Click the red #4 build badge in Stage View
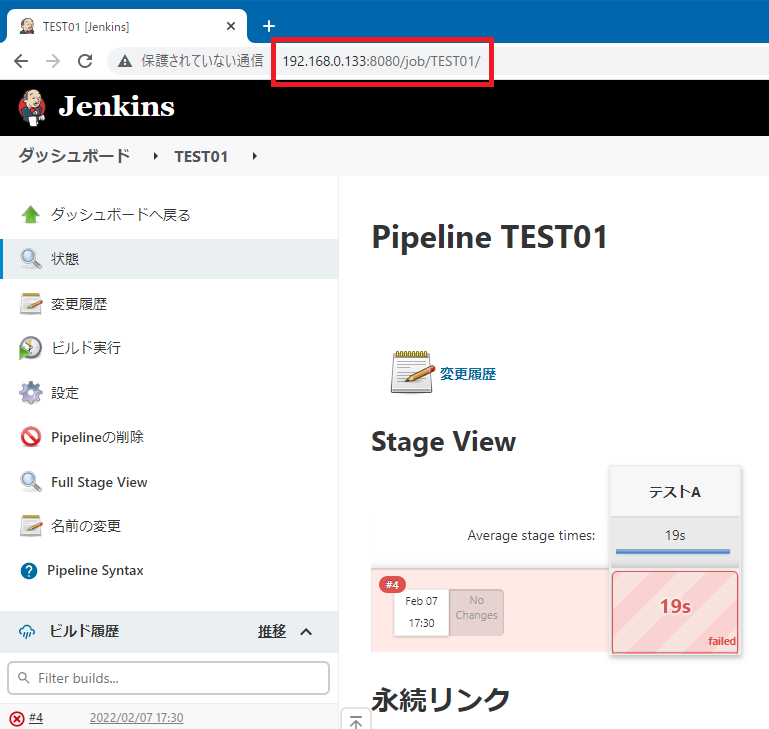Viewport: 769px width, 729px height. (x=392, y=585)
